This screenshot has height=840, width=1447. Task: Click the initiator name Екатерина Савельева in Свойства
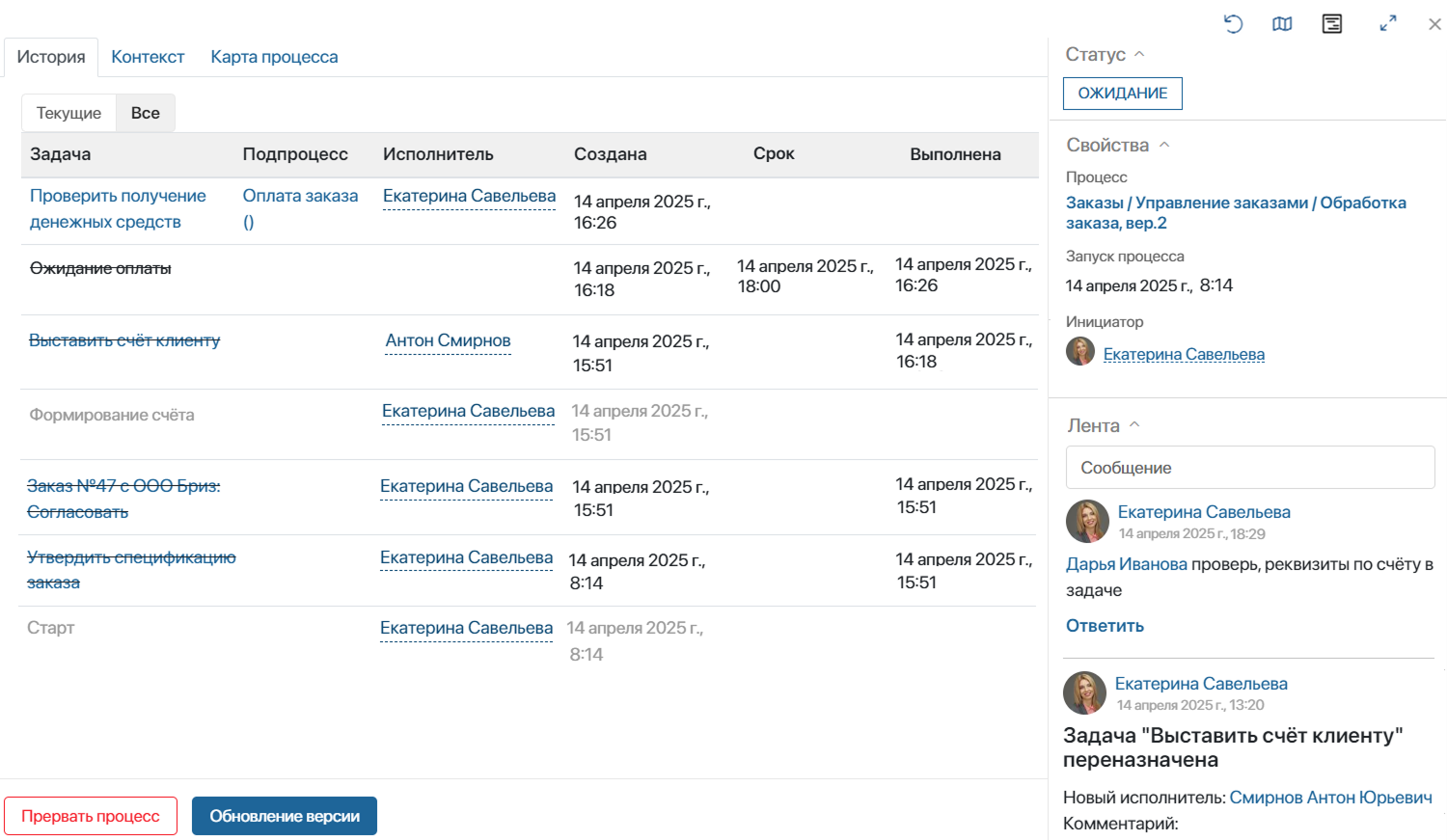[x=1184, y=355]
